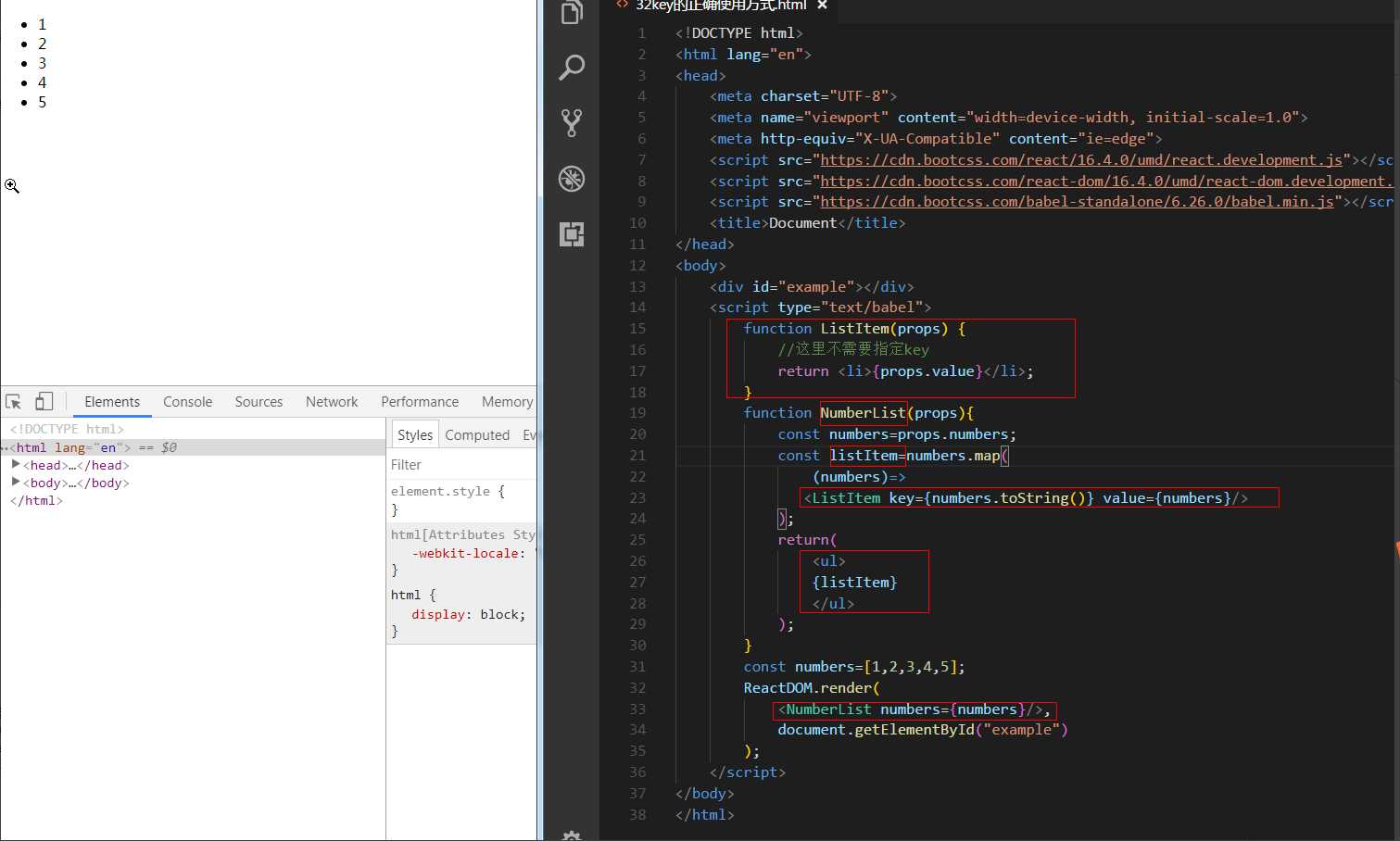Open the react-dom.development CDN link
The height and width of the screenshot is (841, 1400).
click(1106, 181)
